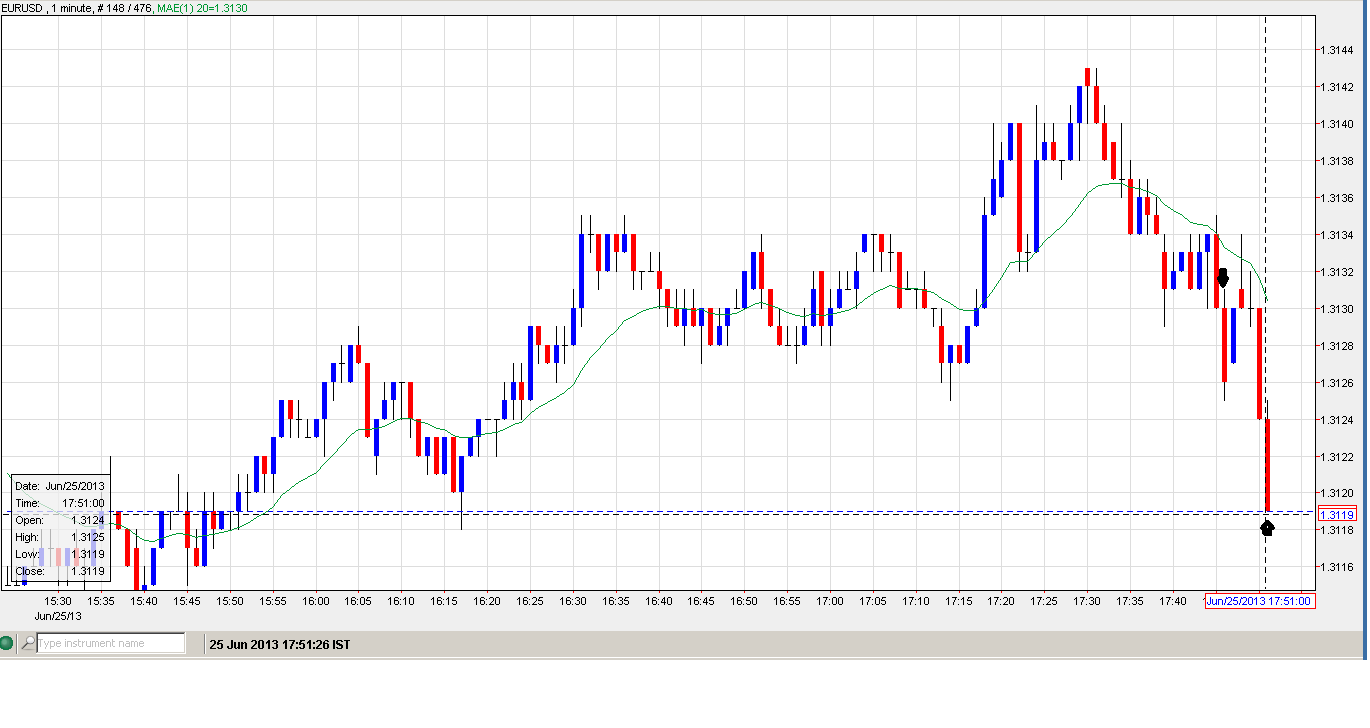Click the 1.3126 price axis label
Viewport: 1370px width, 728px height.
(1337, 383)
